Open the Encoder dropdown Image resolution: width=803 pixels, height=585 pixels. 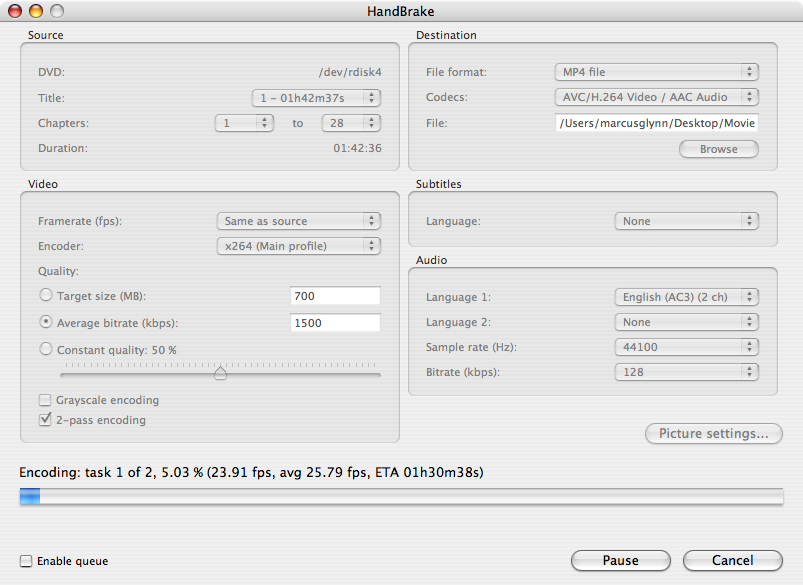[x=299, y=246]
